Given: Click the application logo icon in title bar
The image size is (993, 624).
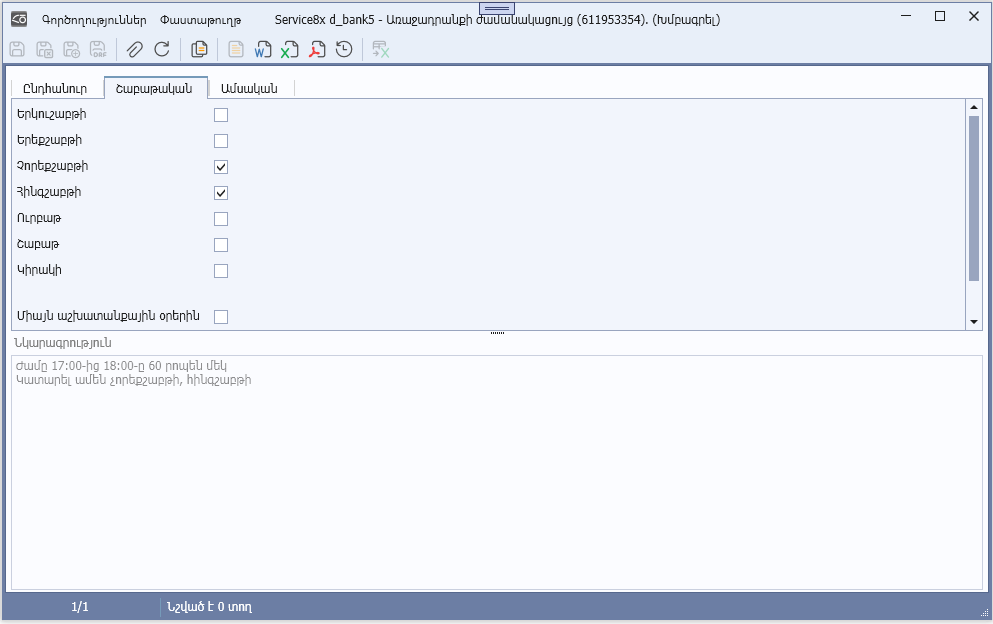Looking at the screenshot, I should point(18,19).
